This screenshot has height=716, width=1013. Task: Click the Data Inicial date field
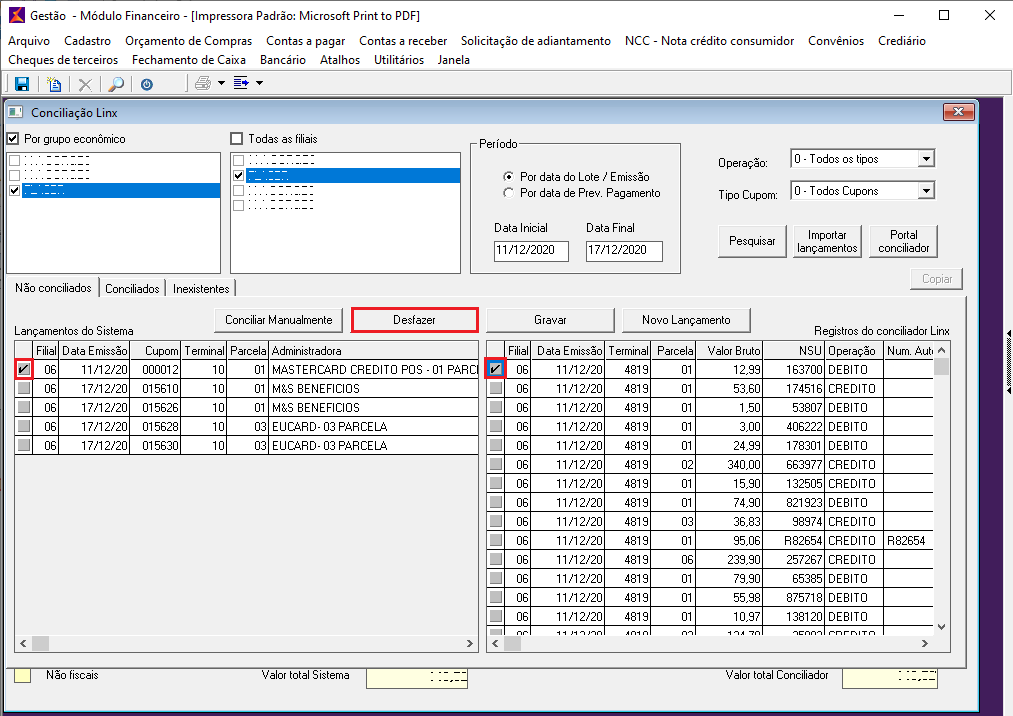(x=531, y=250)
